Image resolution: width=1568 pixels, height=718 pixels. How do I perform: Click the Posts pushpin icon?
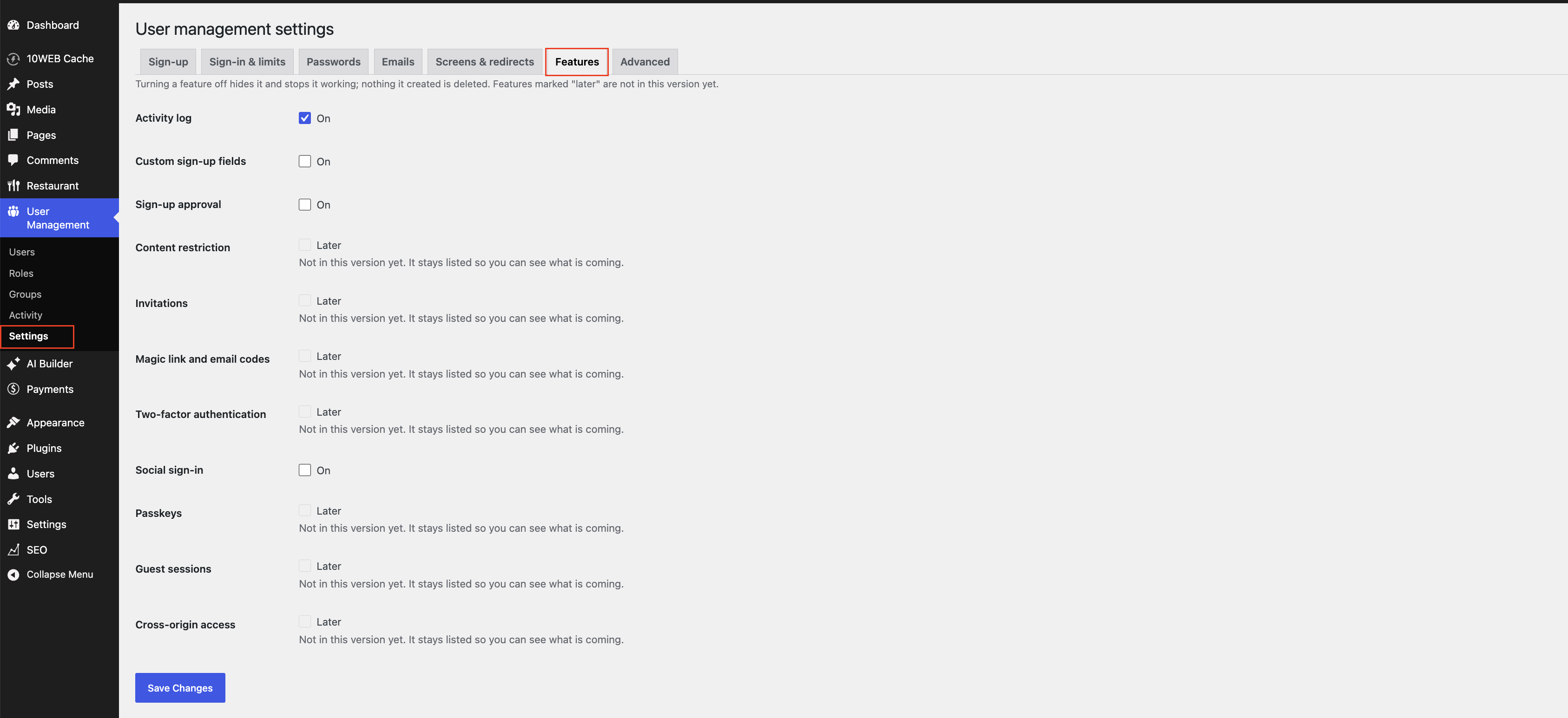[x=13, y=84]
